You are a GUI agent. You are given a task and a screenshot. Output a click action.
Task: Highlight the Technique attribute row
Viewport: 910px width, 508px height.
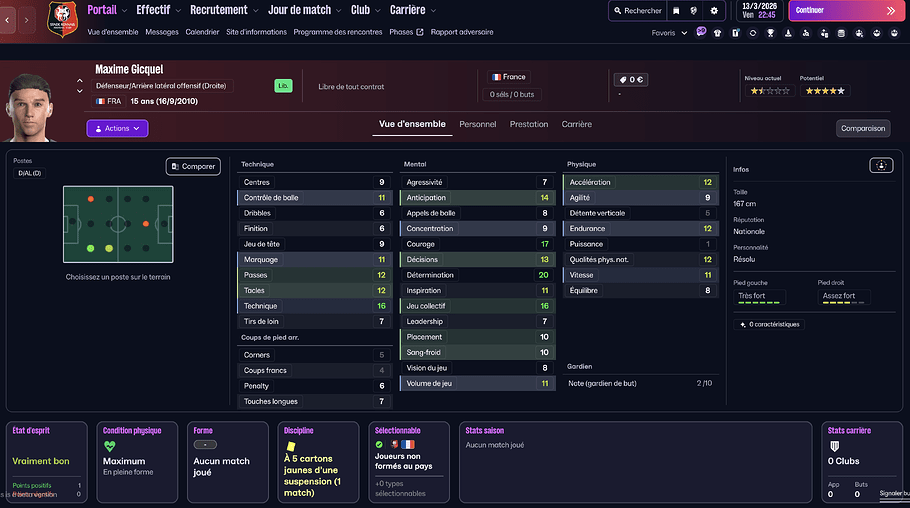coord(313,306)
